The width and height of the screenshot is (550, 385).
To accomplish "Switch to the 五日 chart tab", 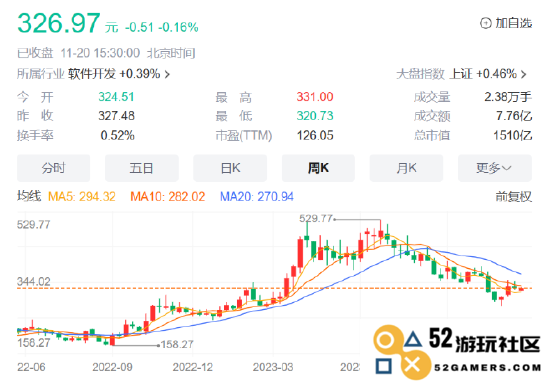I will (x=142, y=168).
